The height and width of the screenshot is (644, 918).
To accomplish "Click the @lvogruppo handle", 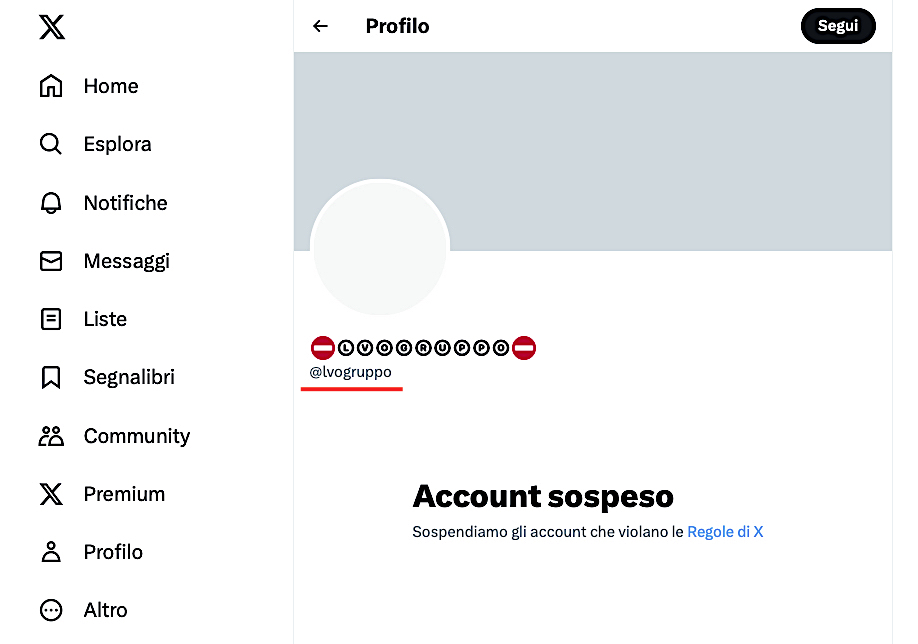I will [350, 372].
